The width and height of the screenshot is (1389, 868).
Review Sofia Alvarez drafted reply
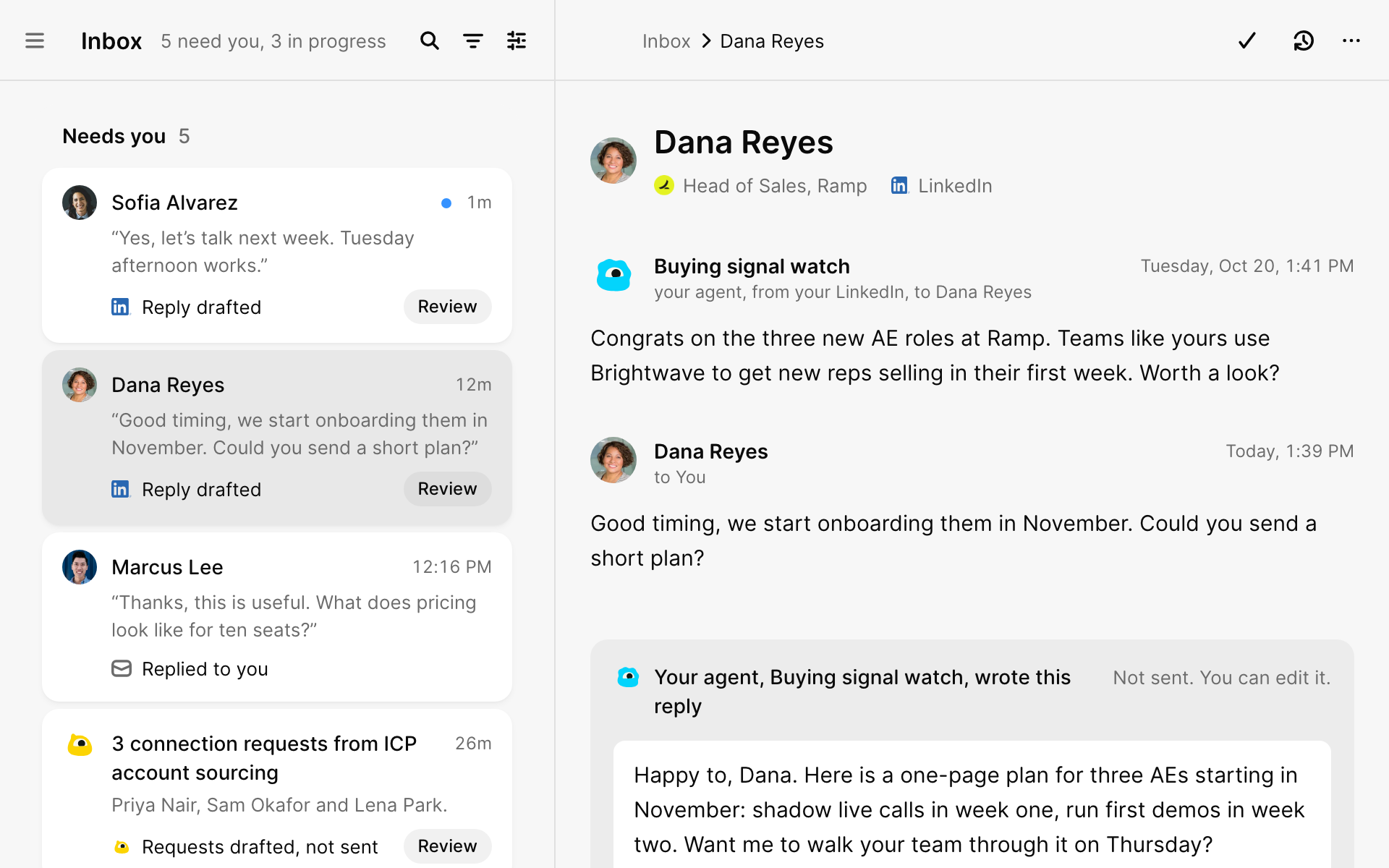point(447,307)
